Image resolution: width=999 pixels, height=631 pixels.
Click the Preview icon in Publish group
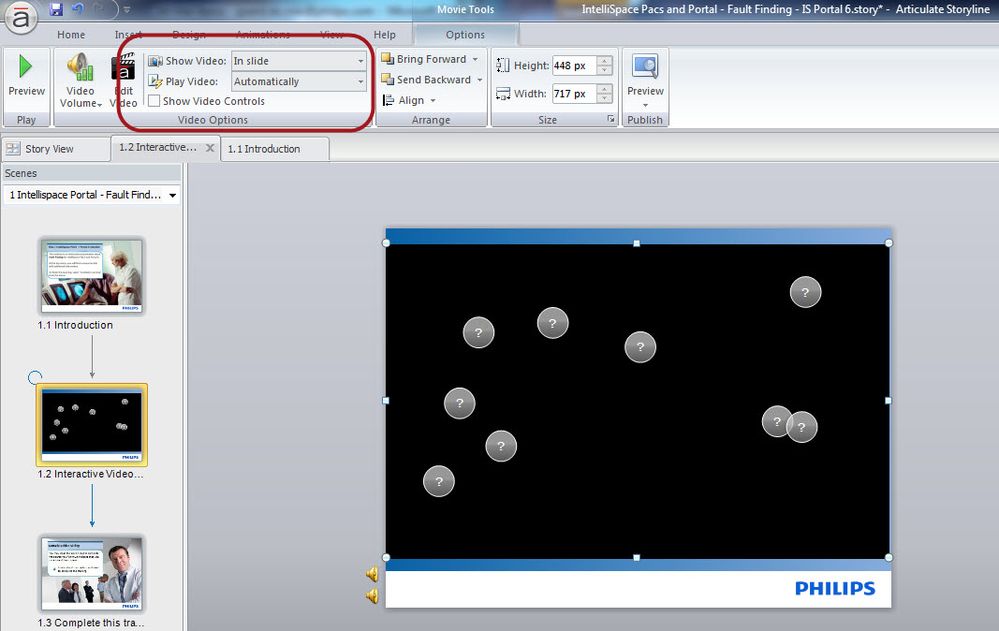click(x=645, y=67)
